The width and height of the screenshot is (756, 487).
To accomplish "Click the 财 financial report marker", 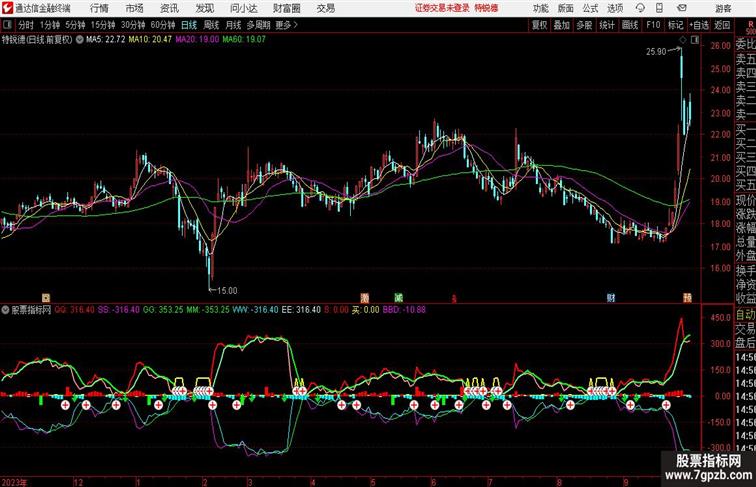I will pyautogui.click(x=611, y=298).
